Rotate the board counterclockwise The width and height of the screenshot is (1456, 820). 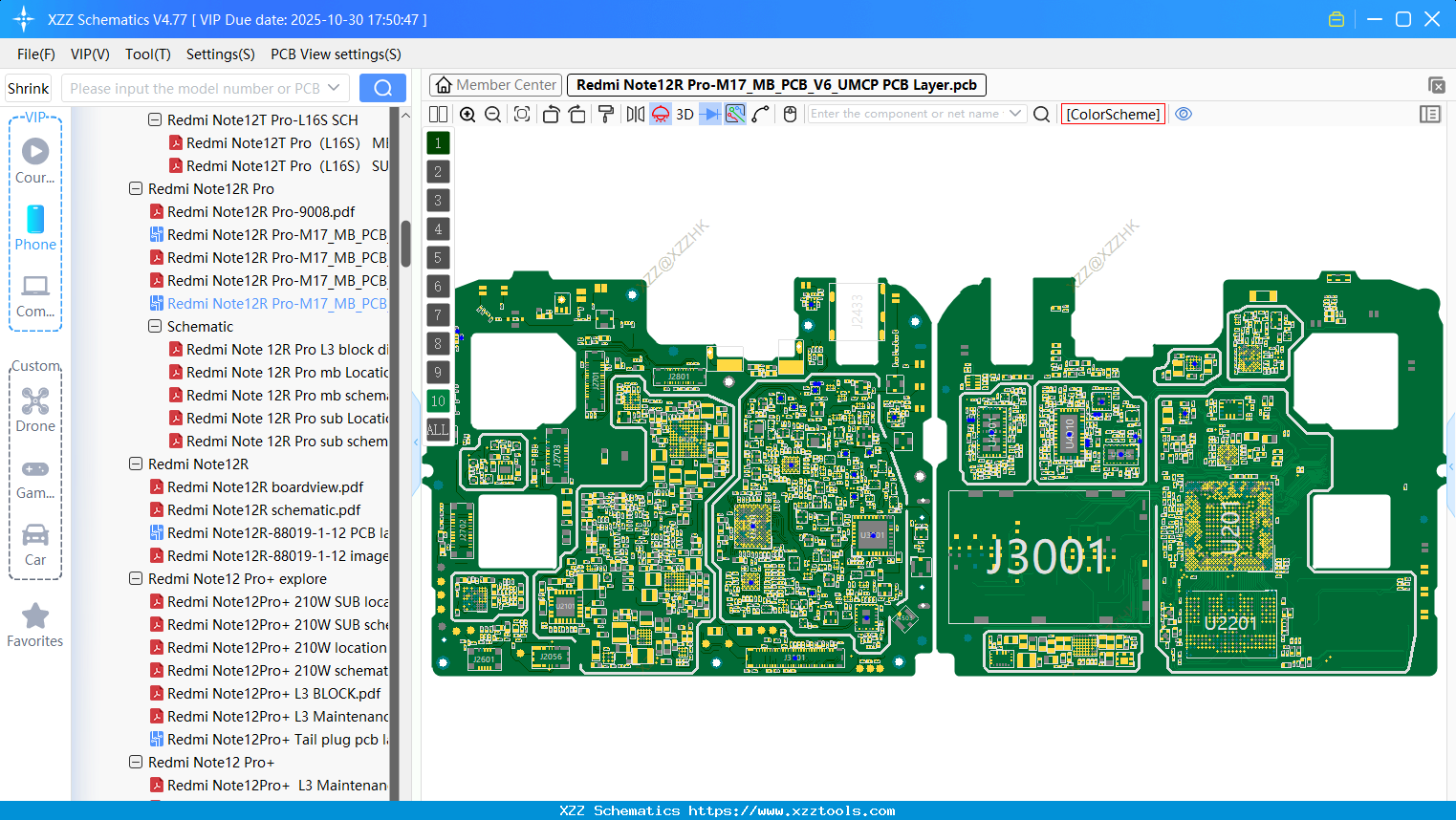click(551, 114)
